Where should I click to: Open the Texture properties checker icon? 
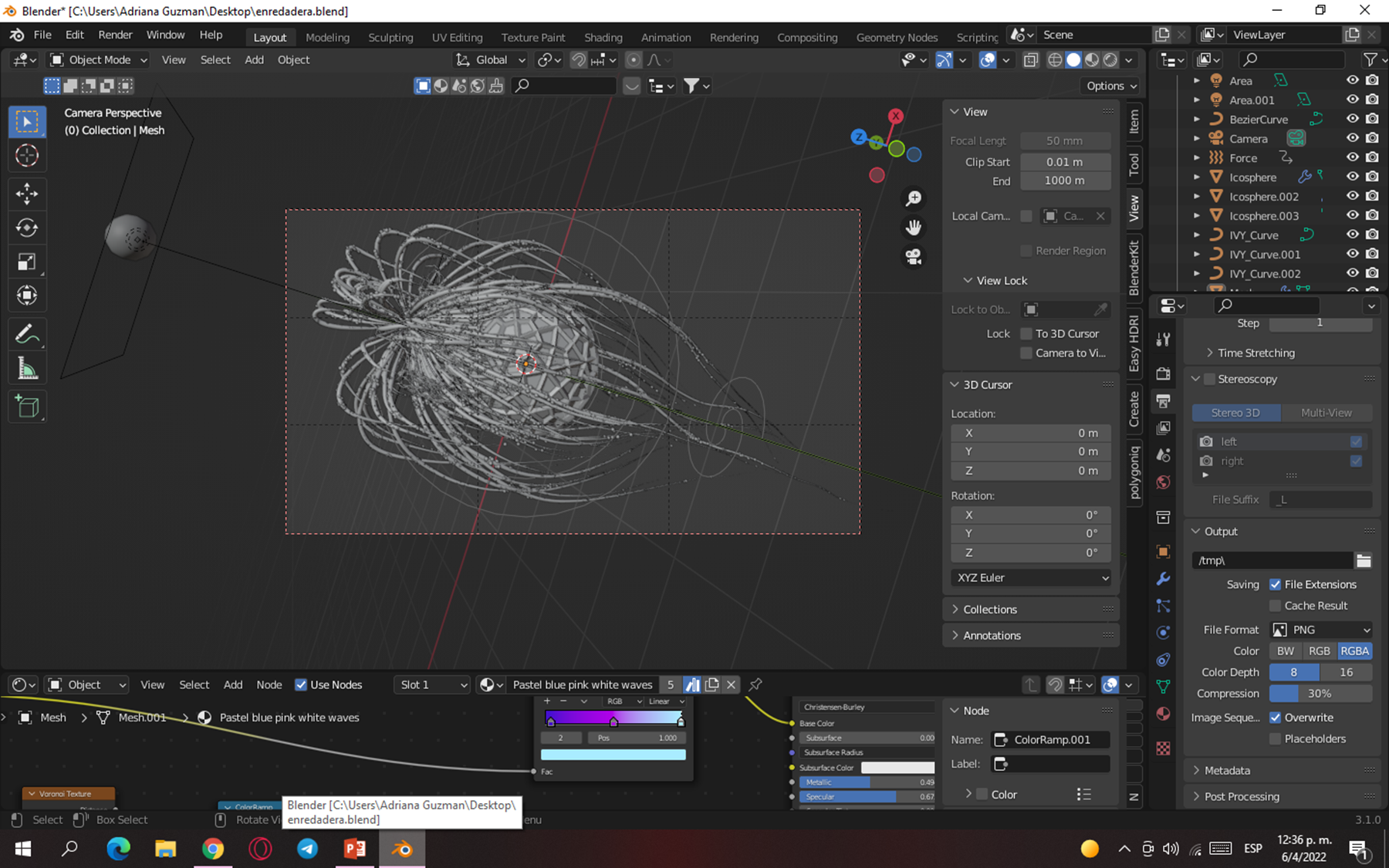click(1164, 748)
